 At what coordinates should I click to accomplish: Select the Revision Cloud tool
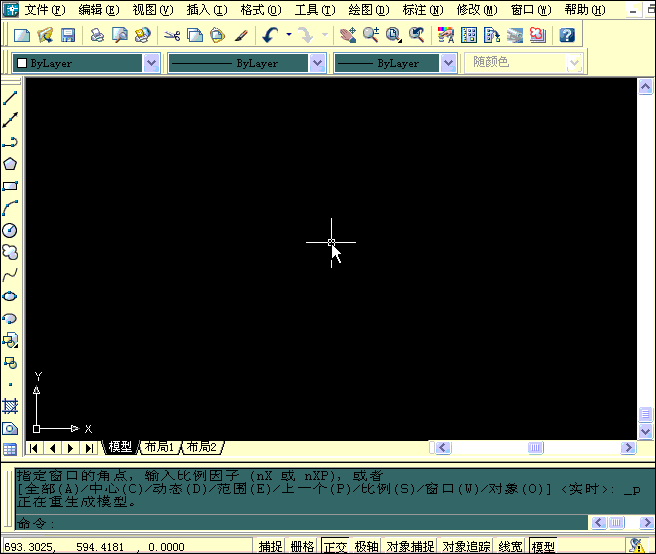[x=10, y=252]
